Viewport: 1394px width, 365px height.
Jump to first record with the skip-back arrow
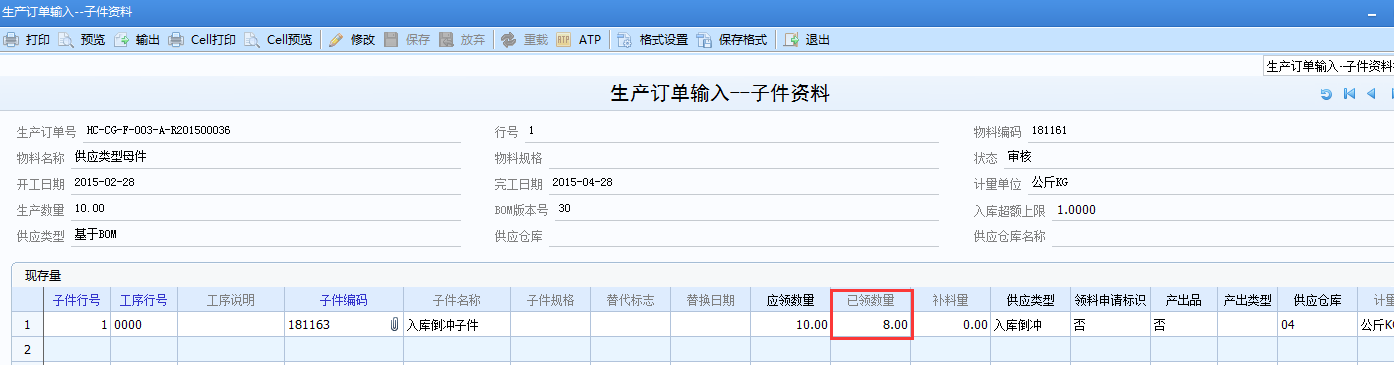point(1349,94)
